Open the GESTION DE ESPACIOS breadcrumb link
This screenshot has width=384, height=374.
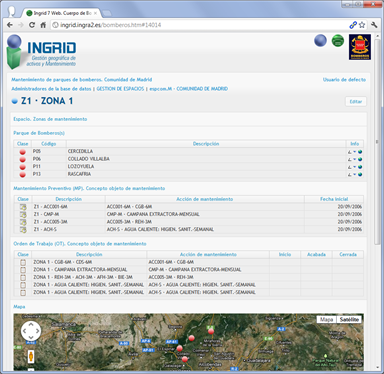120,89
